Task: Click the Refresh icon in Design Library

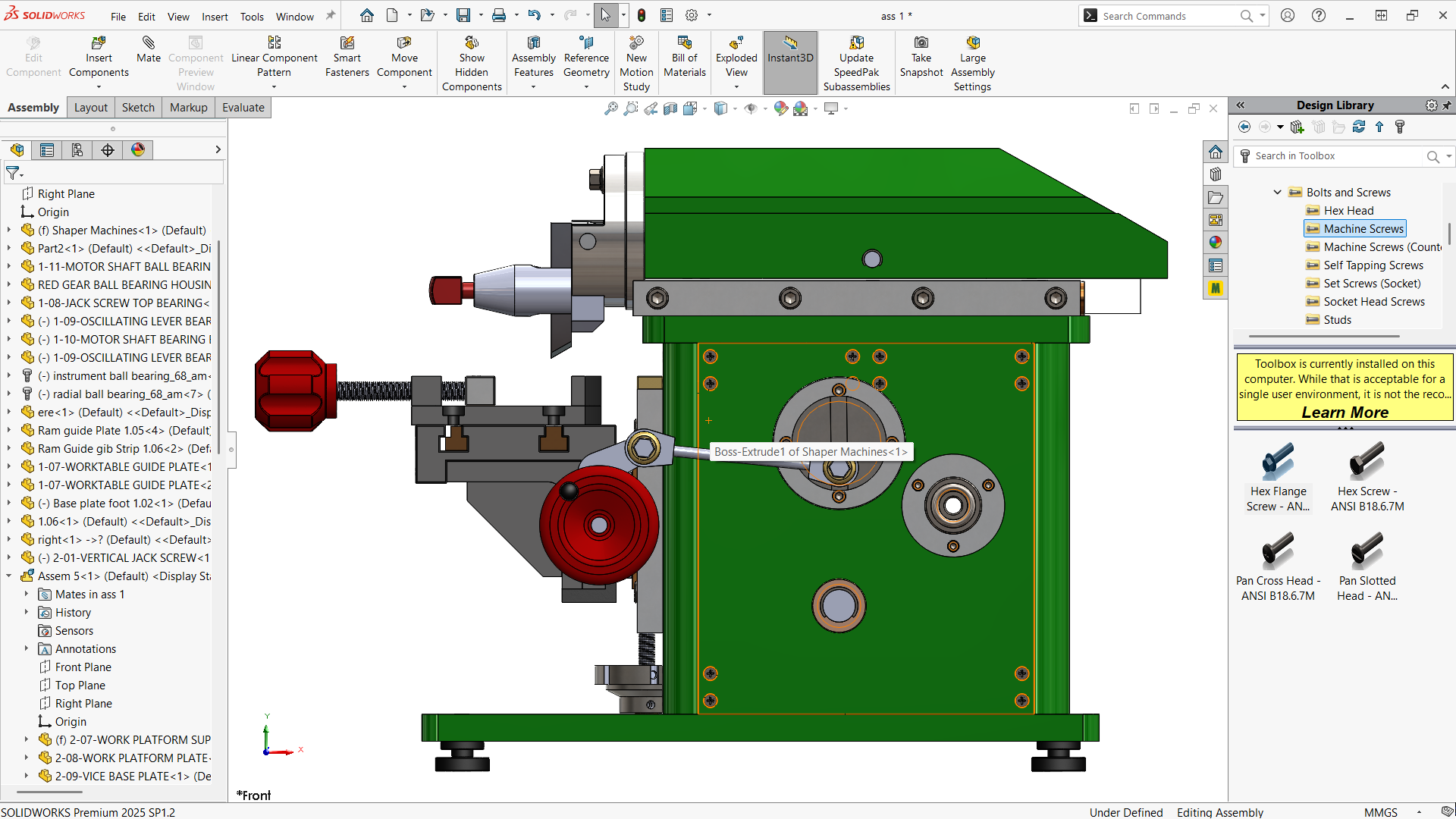Action: coord(1359,127)
